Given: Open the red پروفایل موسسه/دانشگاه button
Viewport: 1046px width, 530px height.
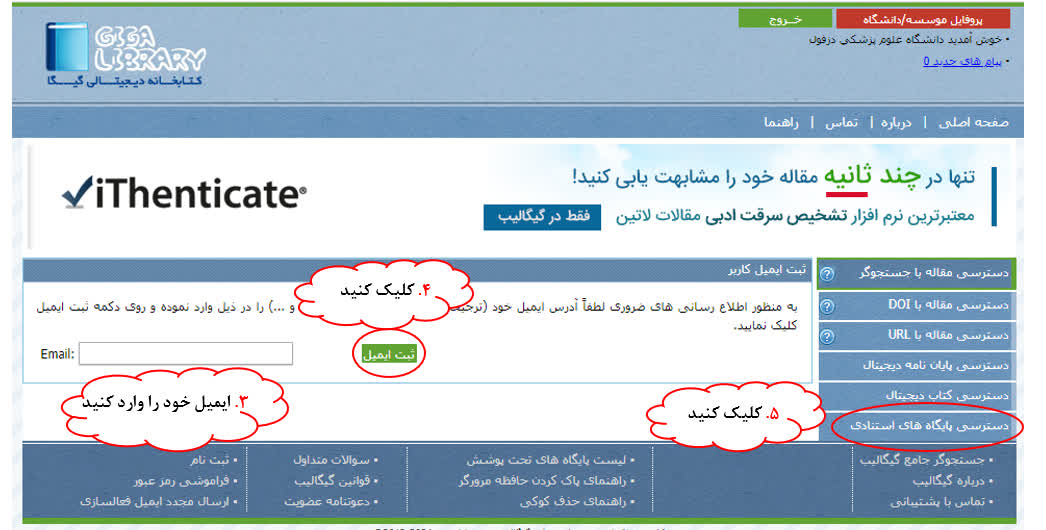Looking at the screenshot, I should pos(923,19).
